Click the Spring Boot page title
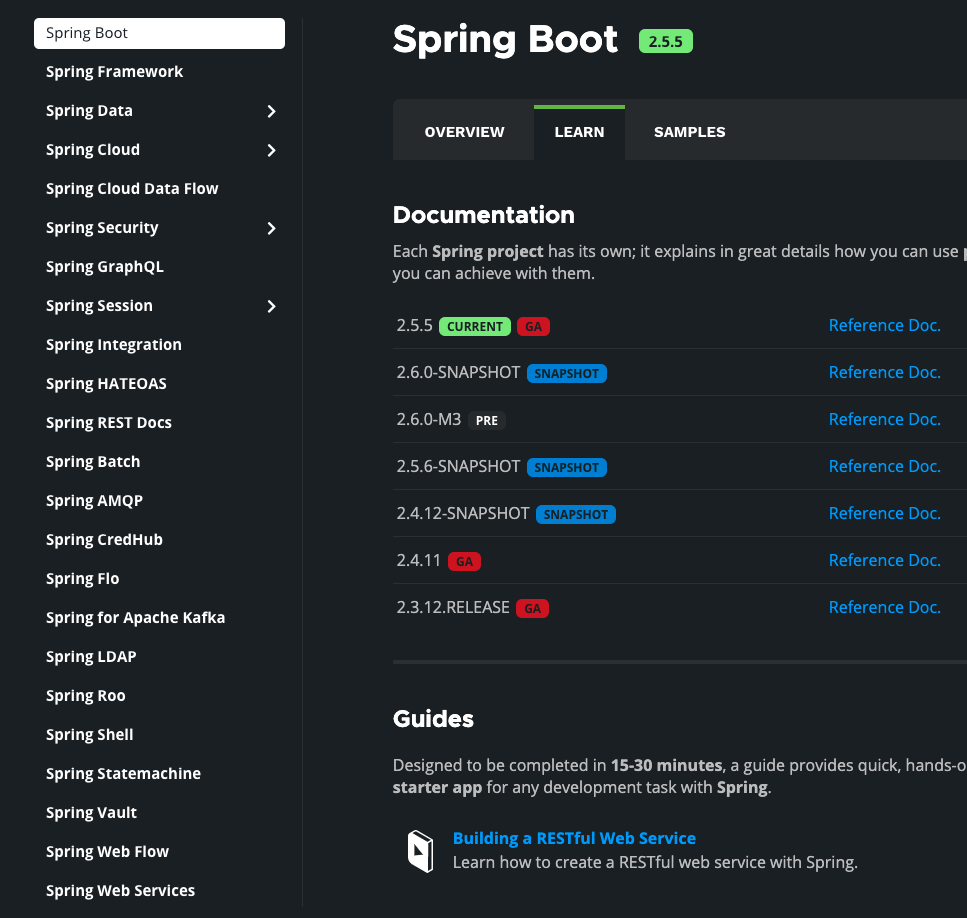This screenshot has height=918, width=967. pos(505,39)
